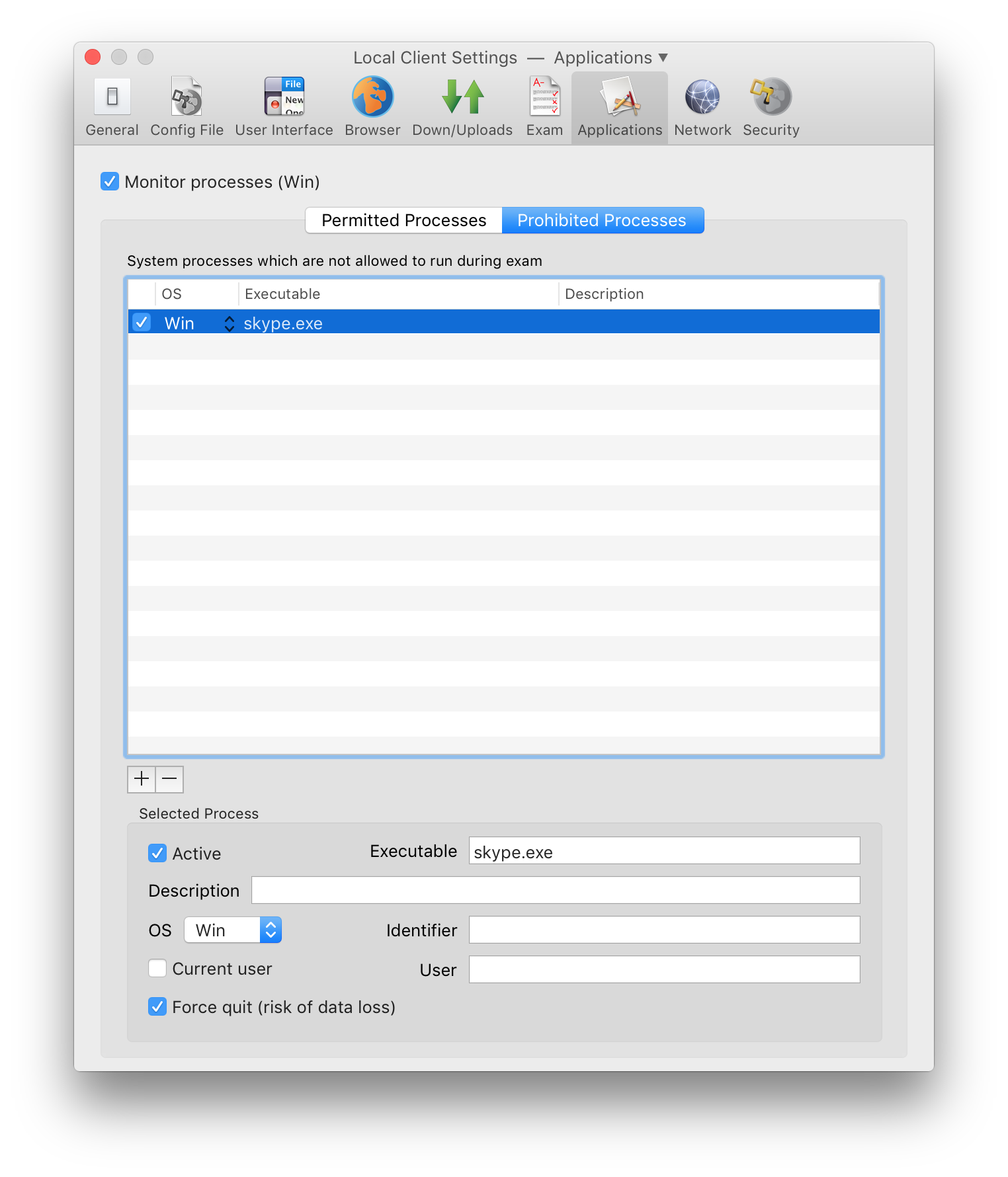Select the Applications toolbar icon
Viewport: 1008px width, 1177px height.
(x=620, y=107)
